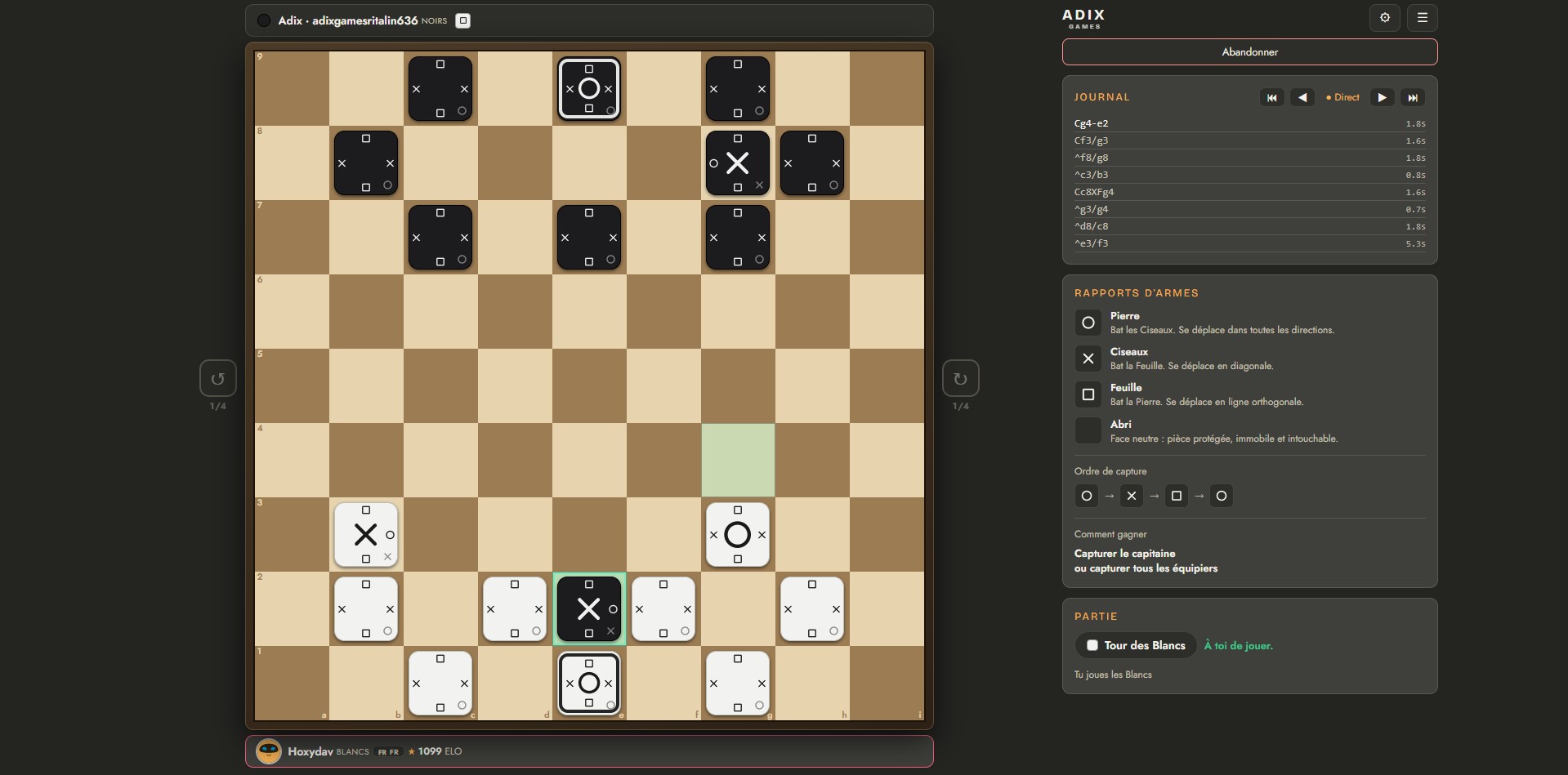Select journal entry ^d8/c8
This screenshot has height=775, width=1568.
tap(1249, 226)
